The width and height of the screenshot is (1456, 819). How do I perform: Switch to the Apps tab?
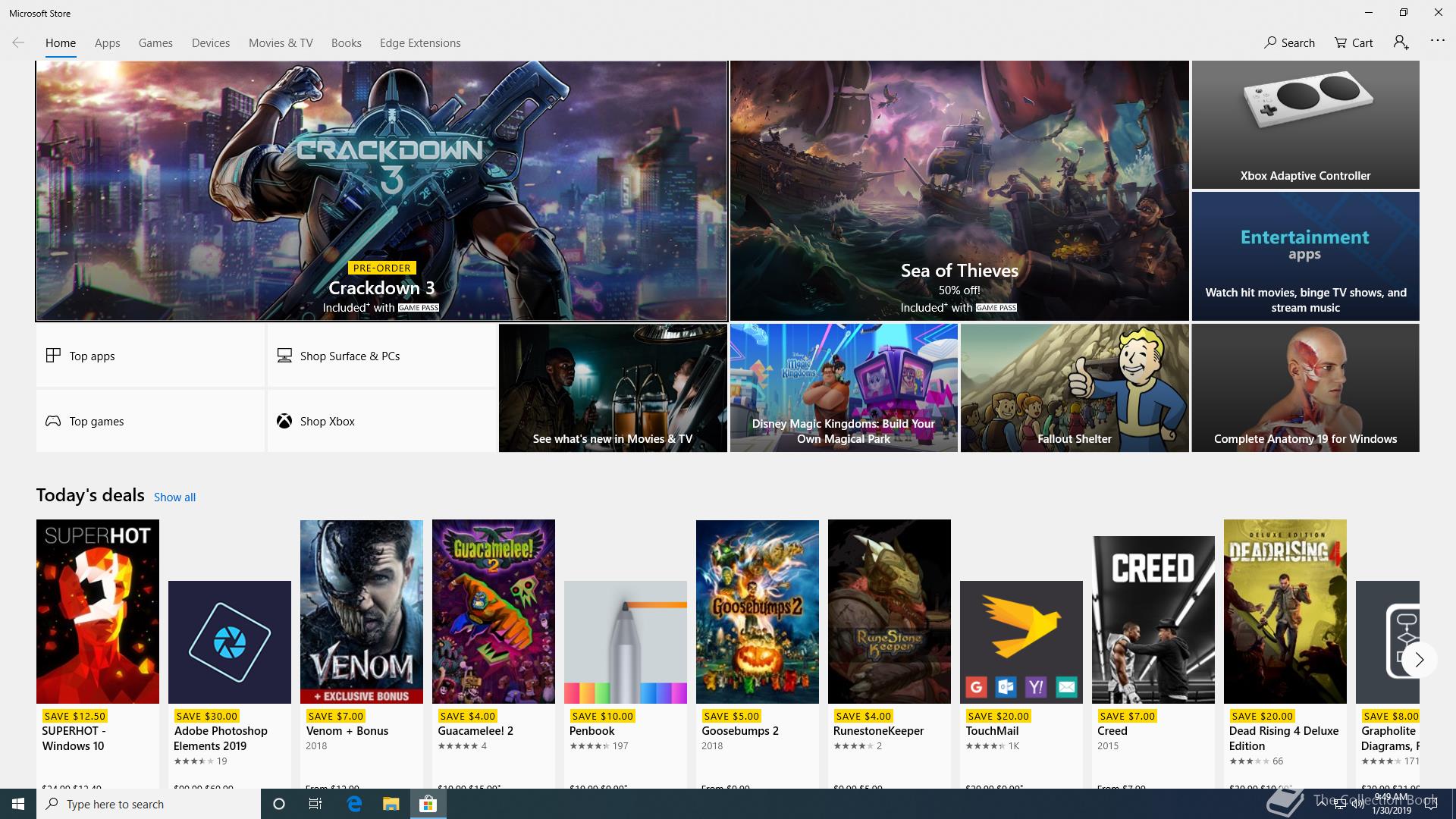pos(107,43)
